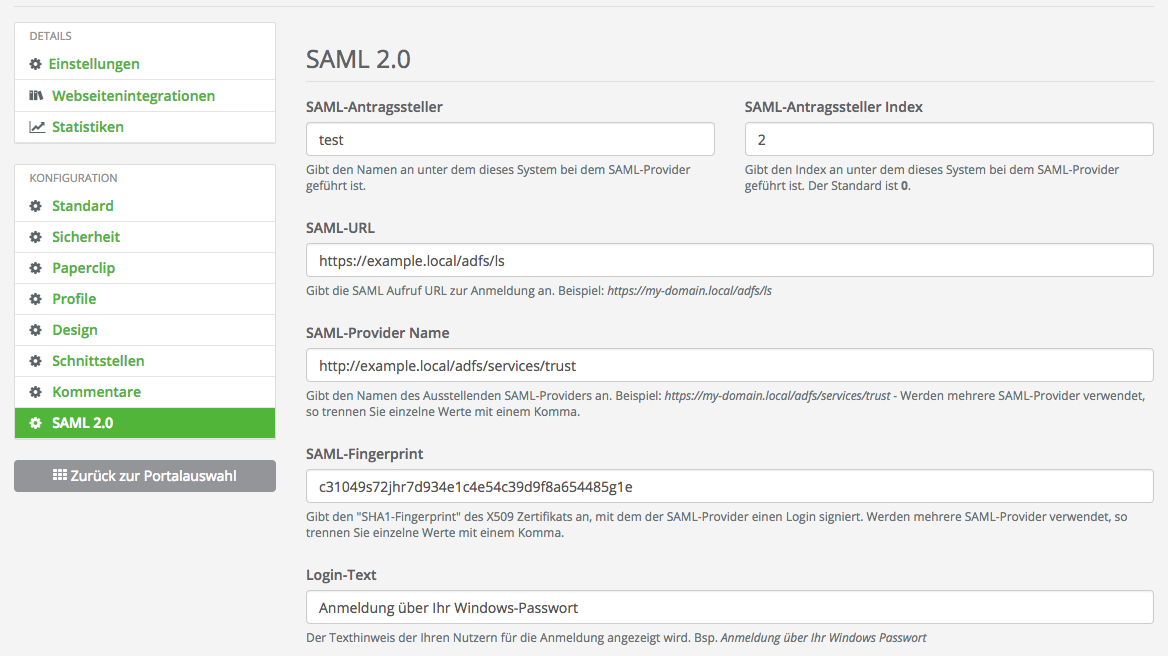Click the gear icon beside Einstellungen
This screenshot has height=656, width=1168.
[36, 64]
